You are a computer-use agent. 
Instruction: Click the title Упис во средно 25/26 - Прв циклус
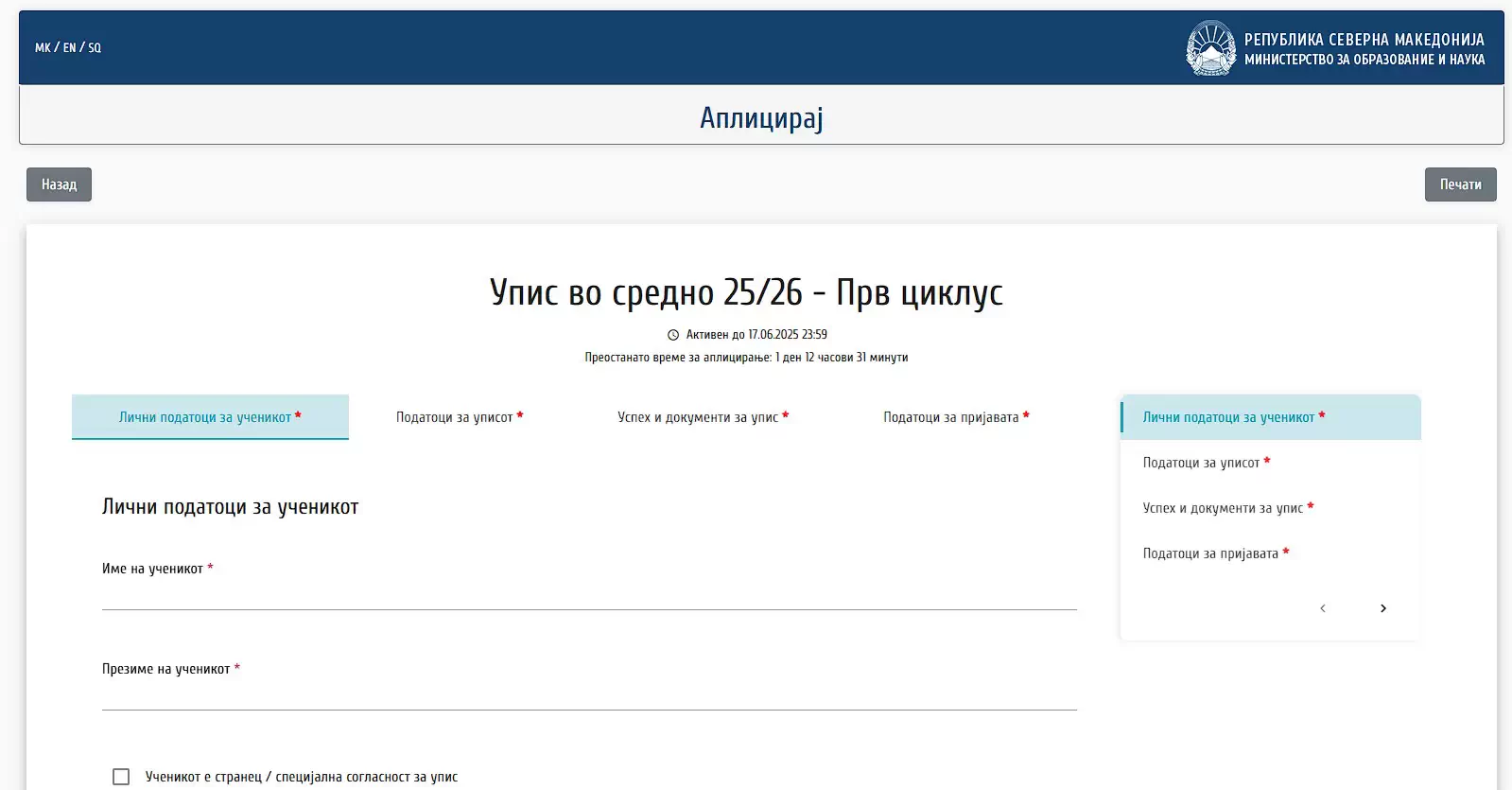point(746,292)
